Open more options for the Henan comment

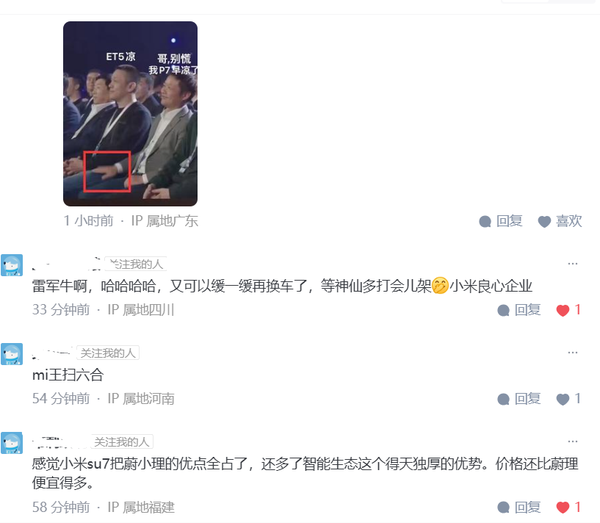click(572, 352)
